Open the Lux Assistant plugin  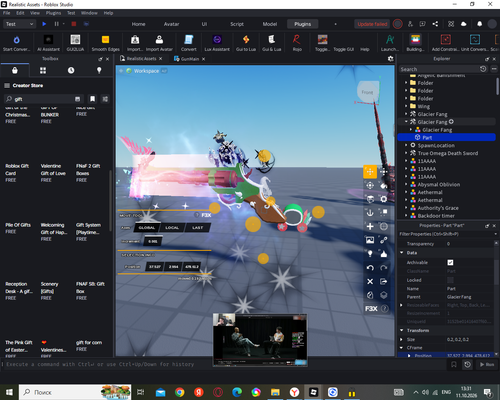point(217,43)
